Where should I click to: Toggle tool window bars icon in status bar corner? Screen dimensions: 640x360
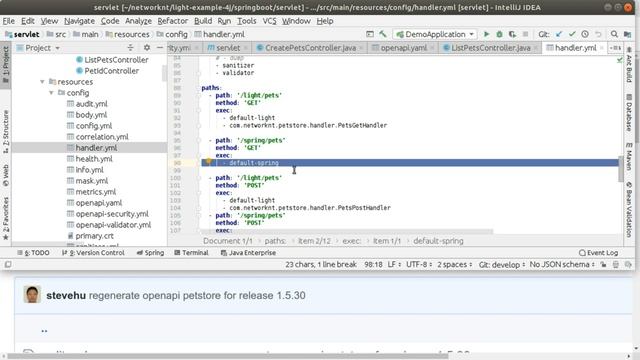tap(7, 264)
